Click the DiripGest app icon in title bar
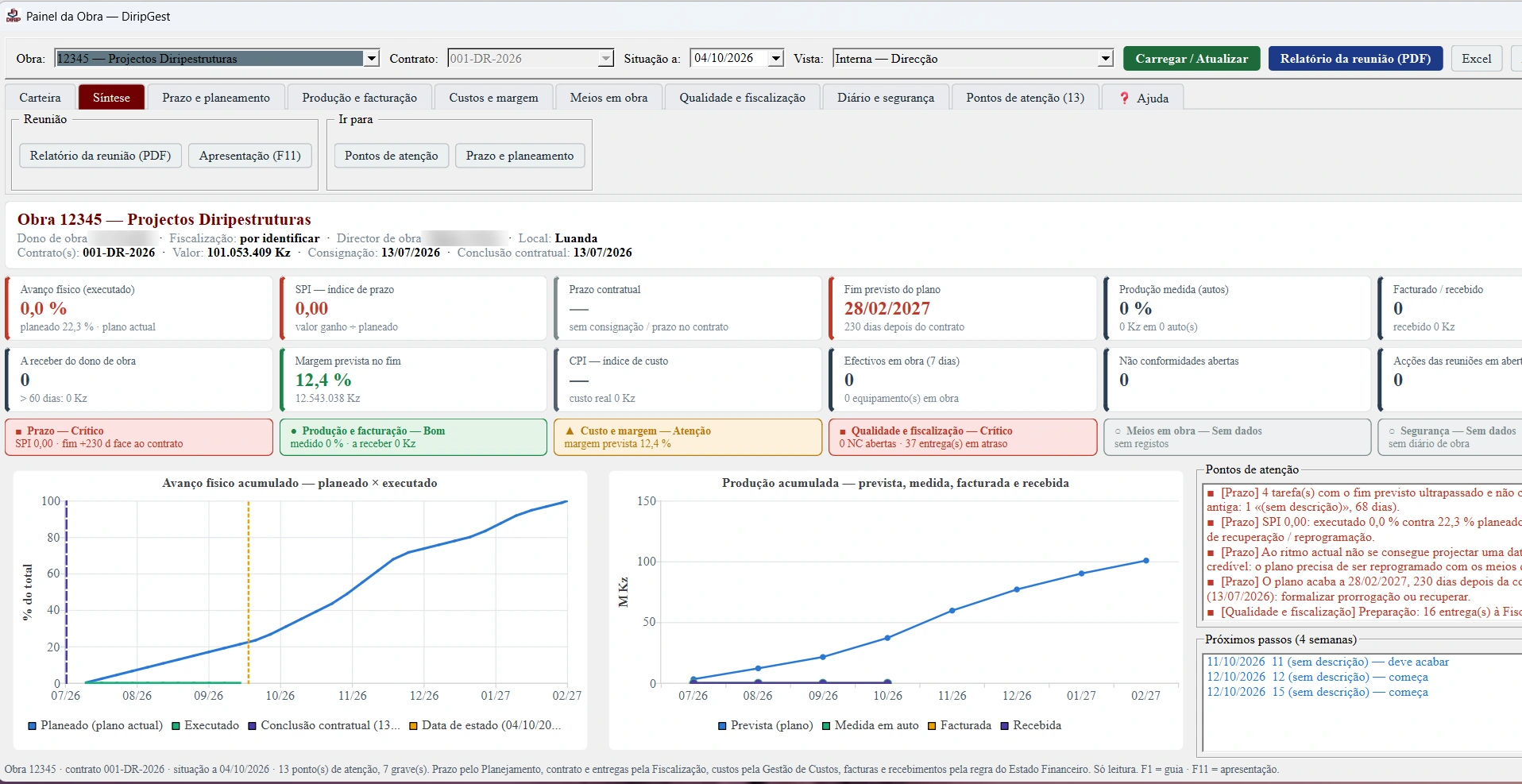This screenshot has height=784, width=1522. pyautogui.click(x=13, y=16)
